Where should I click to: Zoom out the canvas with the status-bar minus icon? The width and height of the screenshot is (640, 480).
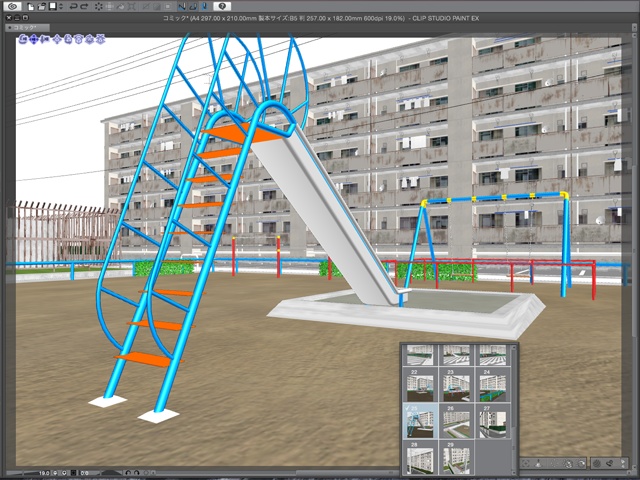pyautogui.click(x=55, y=473)
